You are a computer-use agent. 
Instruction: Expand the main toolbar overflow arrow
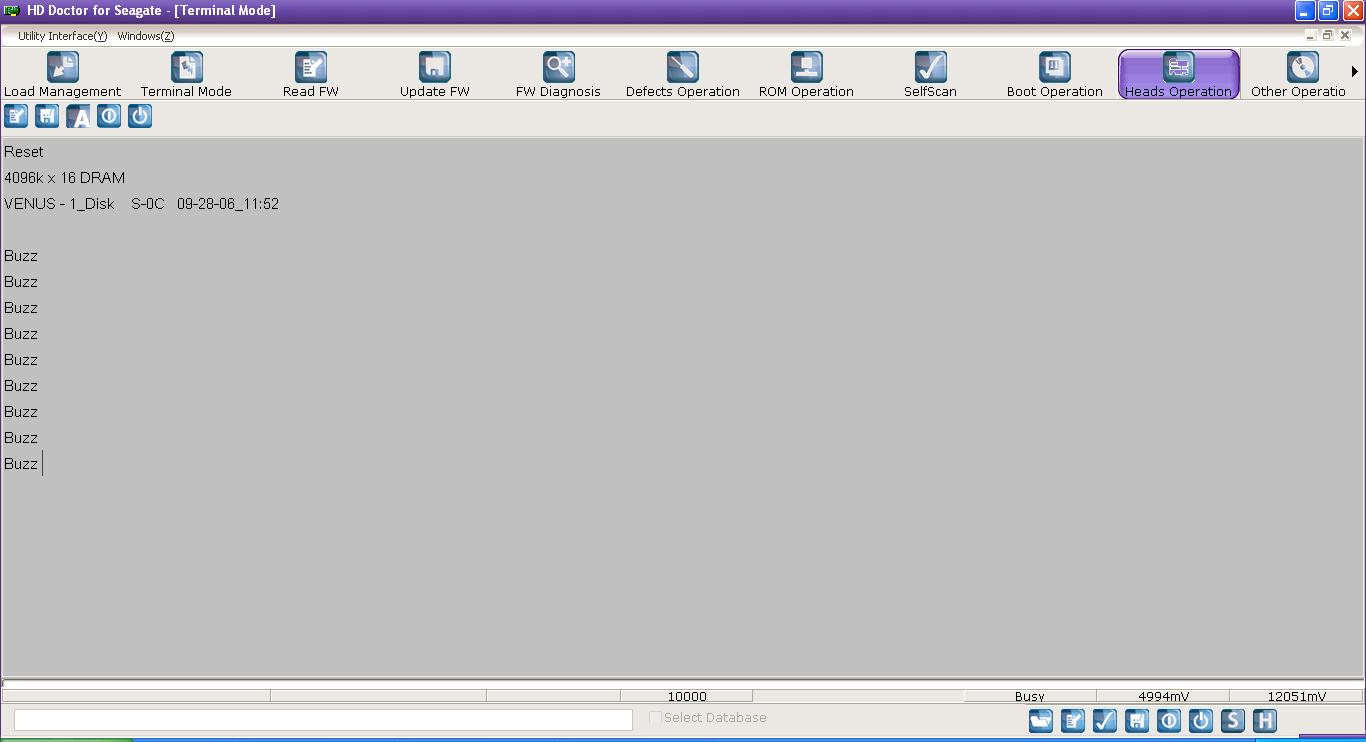point(1355,72)
